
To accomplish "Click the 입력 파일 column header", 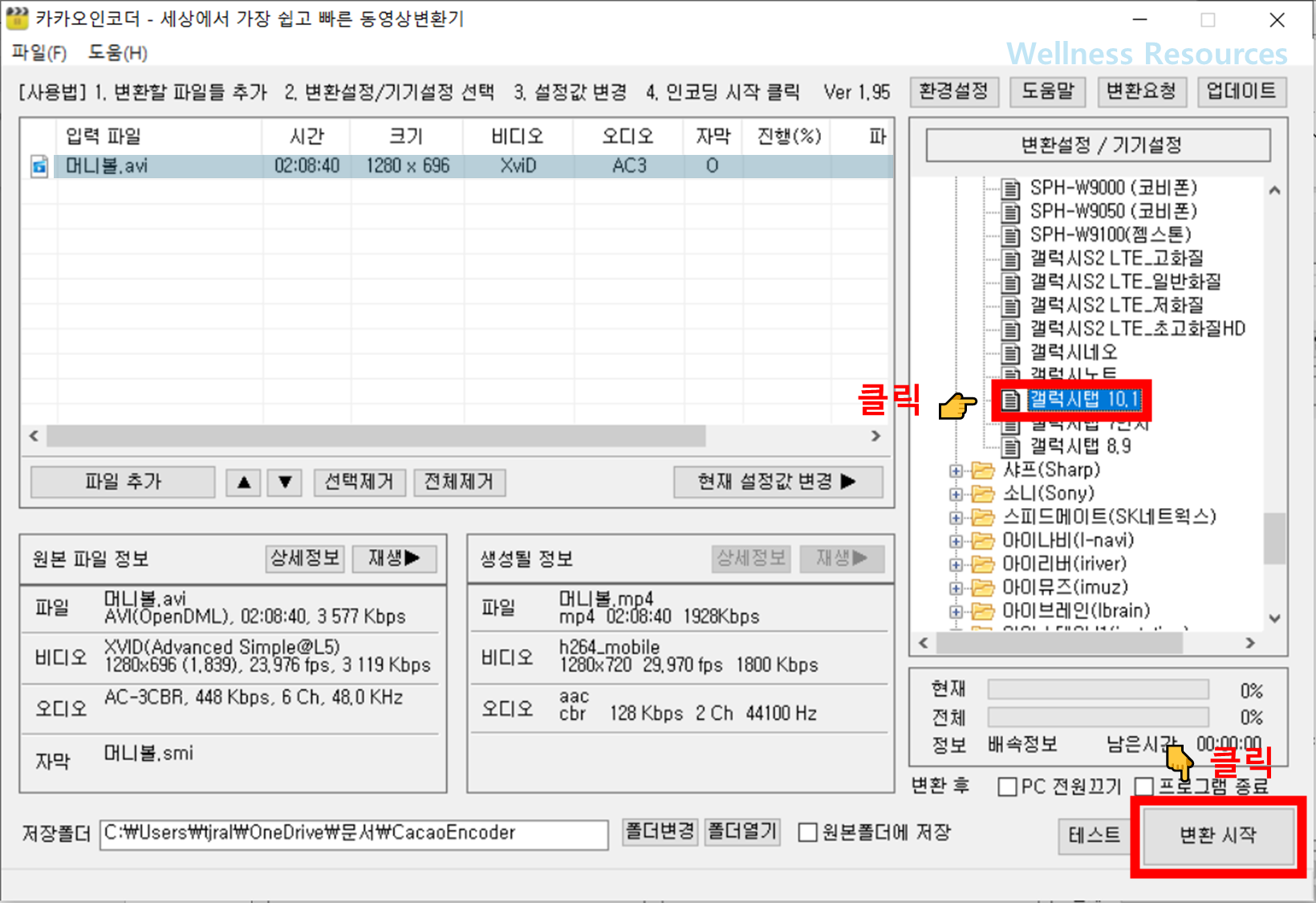I will click(x=159, y=136).
